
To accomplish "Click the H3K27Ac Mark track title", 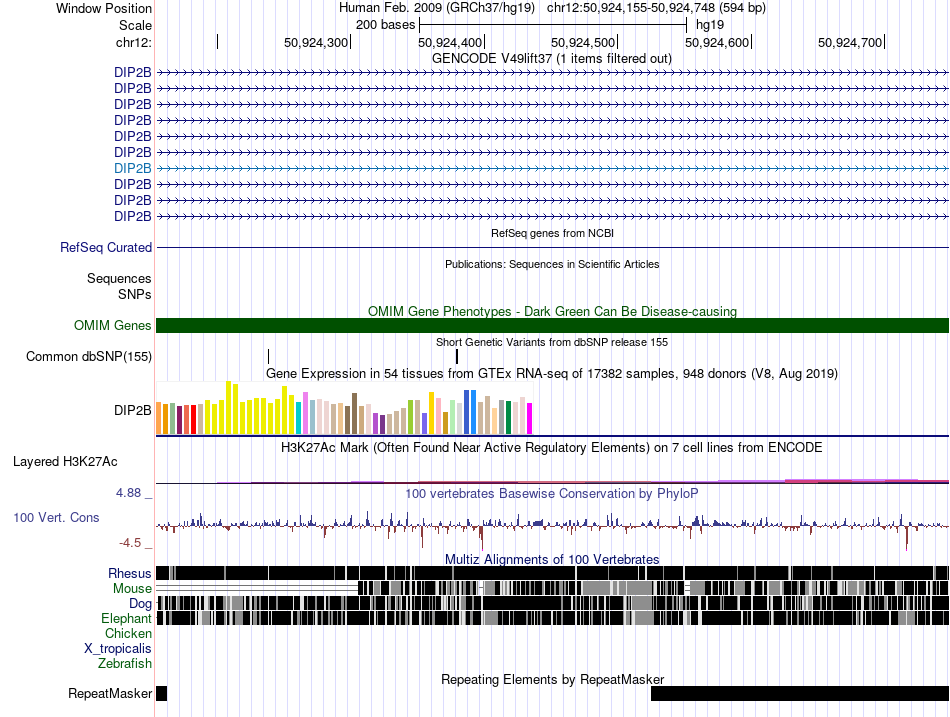I will pos(552,448).
